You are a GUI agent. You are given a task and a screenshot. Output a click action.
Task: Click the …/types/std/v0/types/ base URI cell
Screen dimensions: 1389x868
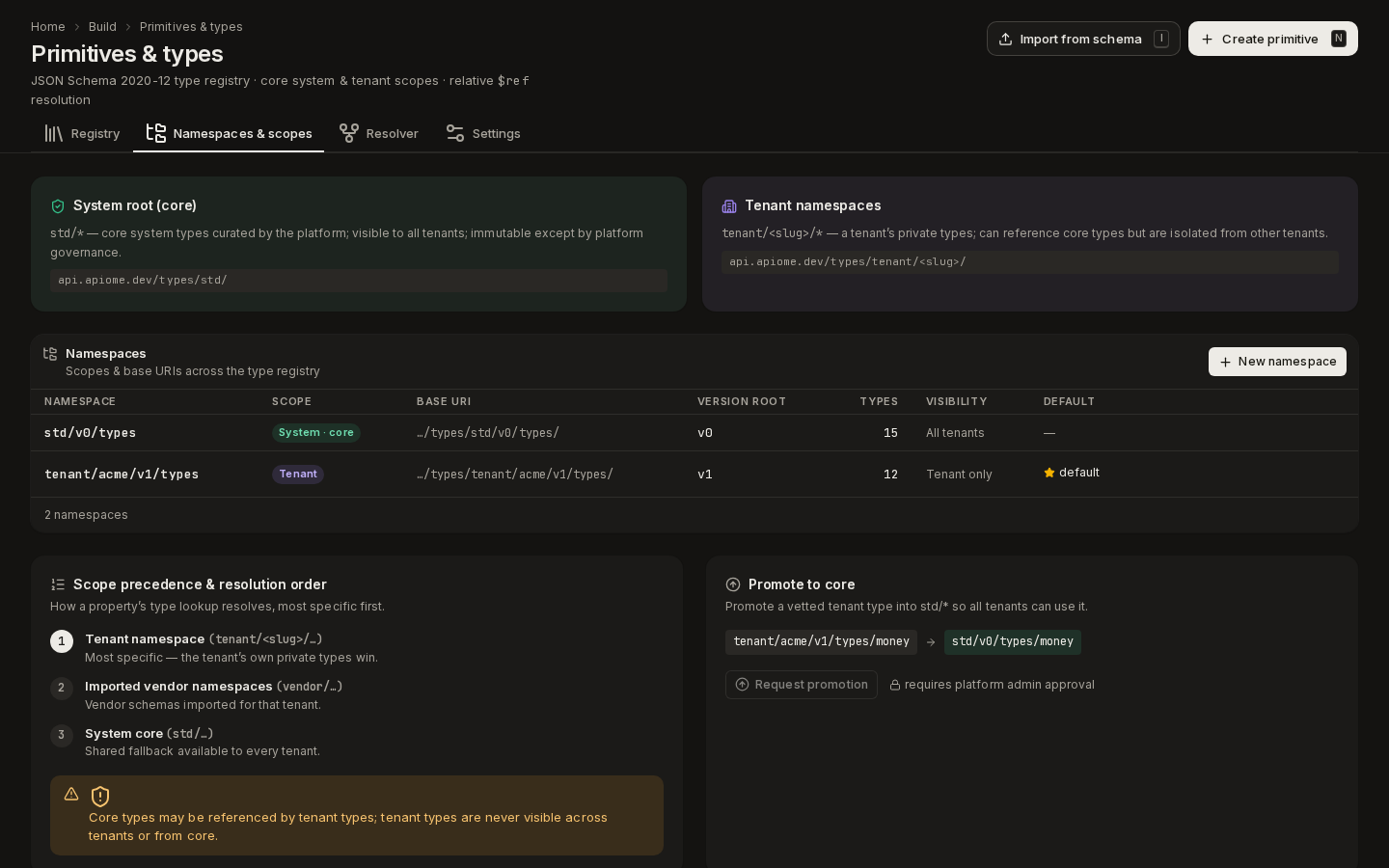point(488,433)
